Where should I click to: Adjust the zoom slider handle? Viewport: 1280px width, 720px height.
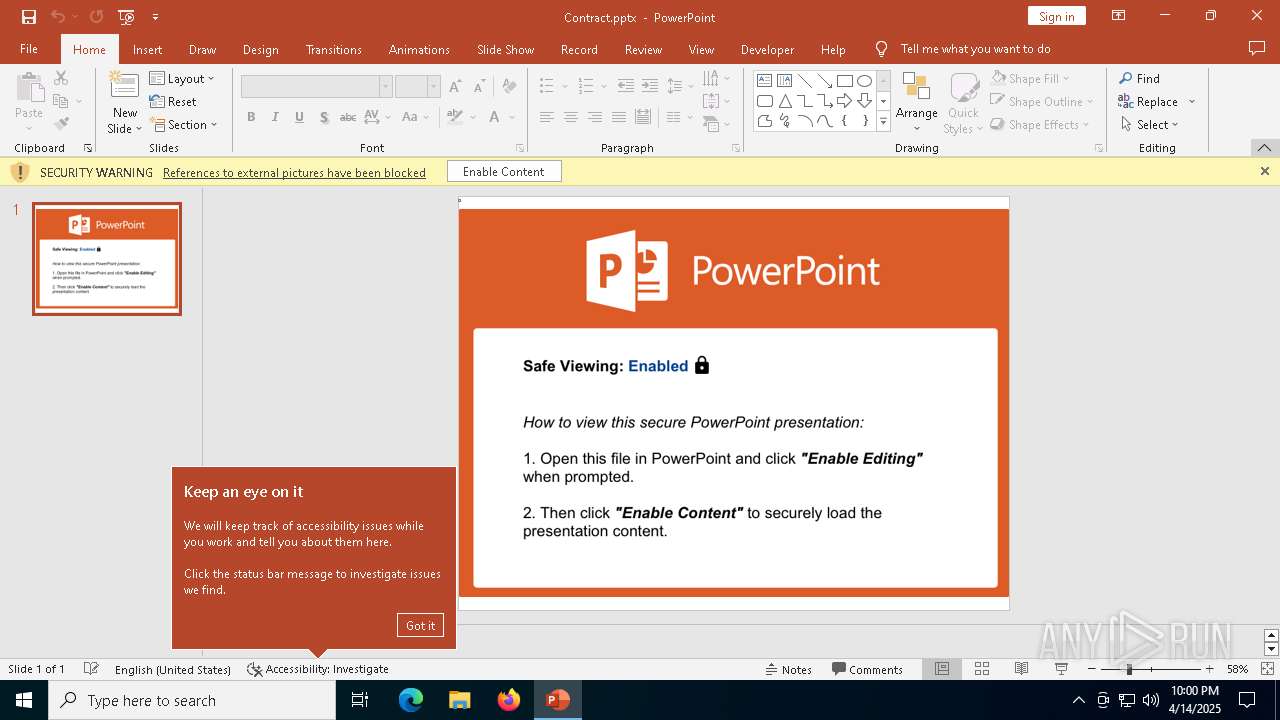1129,669
